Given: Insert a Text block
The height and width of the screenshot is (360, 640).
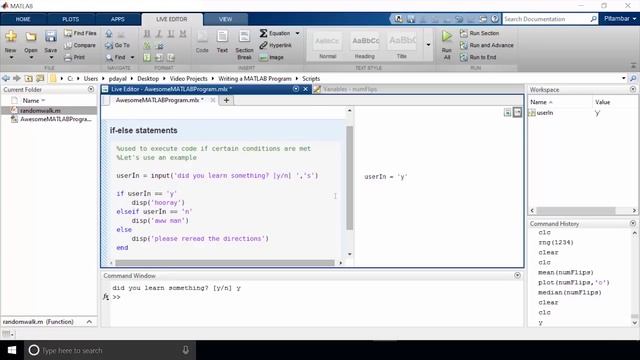Looking at the screenshot, I should [x=222, y=42].
